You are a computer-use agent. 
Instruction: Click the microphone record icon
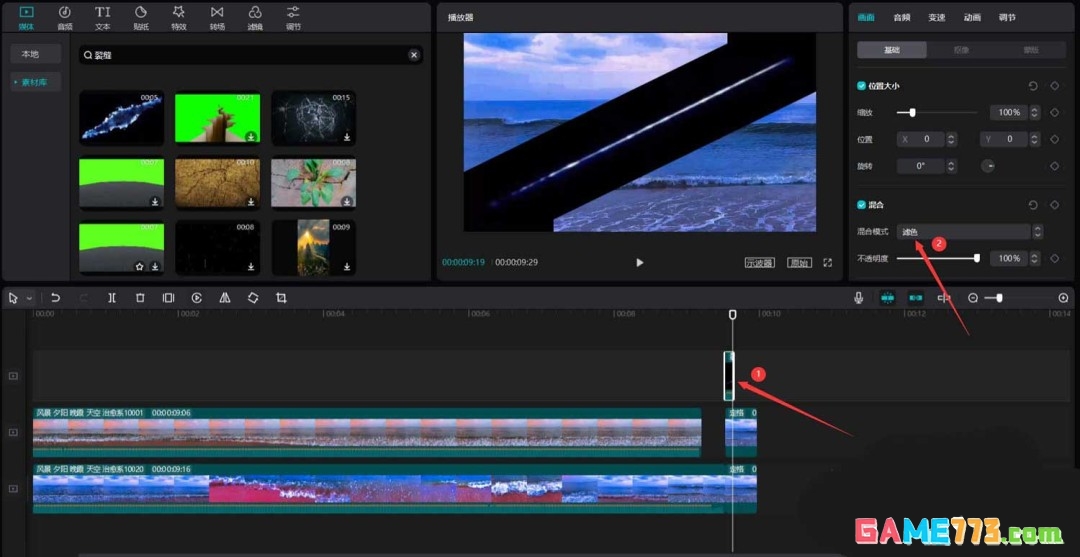(x=858, y=298)
